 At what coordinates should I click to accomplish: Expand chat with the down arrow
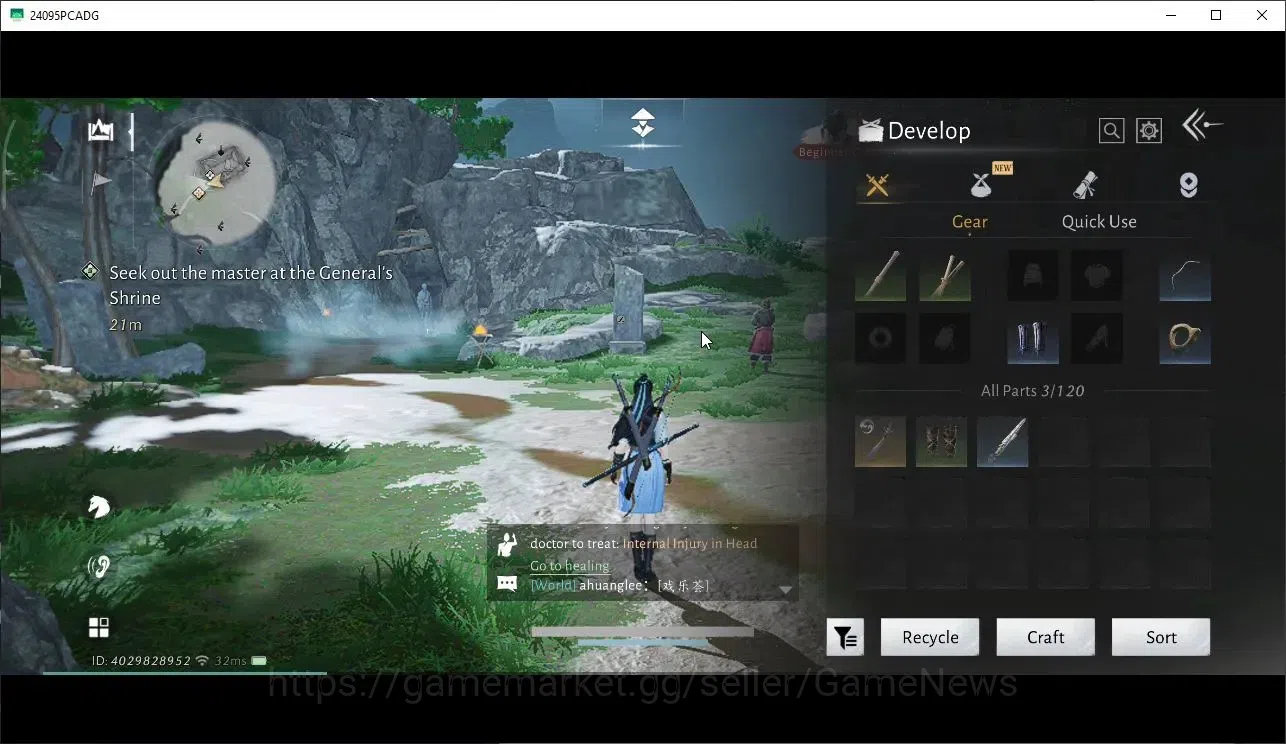786,590
